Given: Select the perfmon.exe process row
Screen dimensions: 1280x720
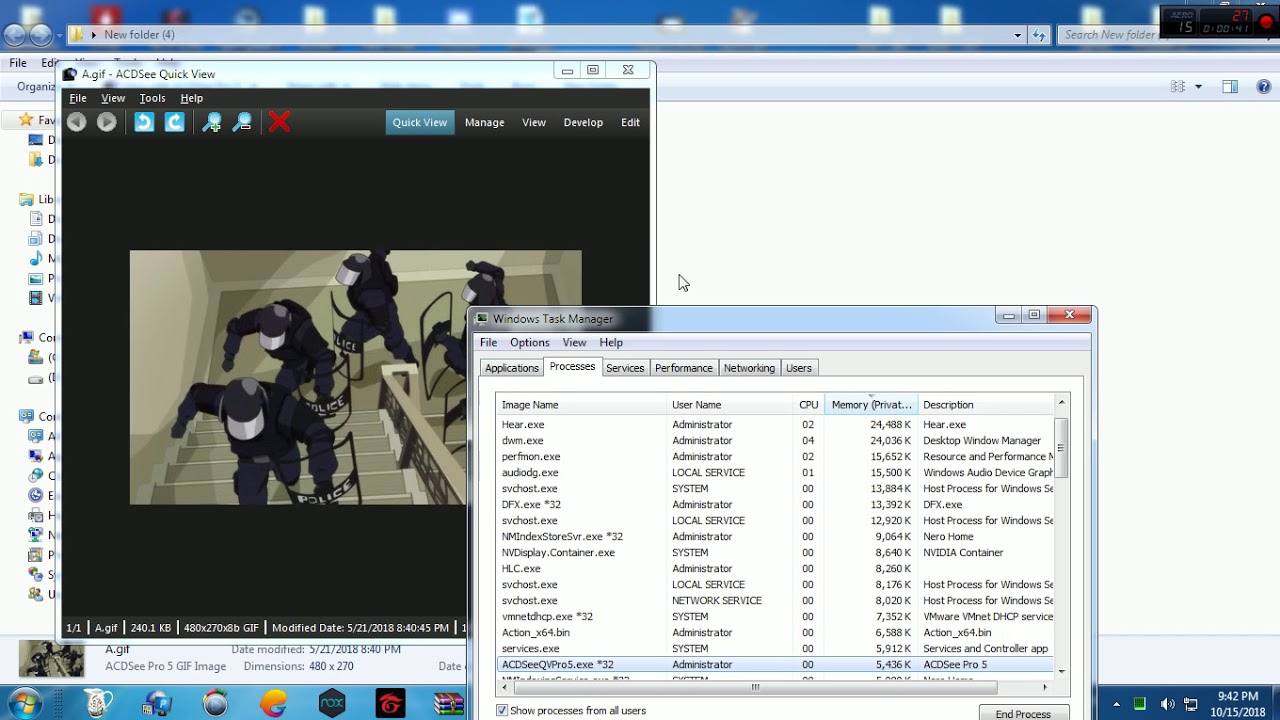Looking at the screenshot, I should point(775,456).
